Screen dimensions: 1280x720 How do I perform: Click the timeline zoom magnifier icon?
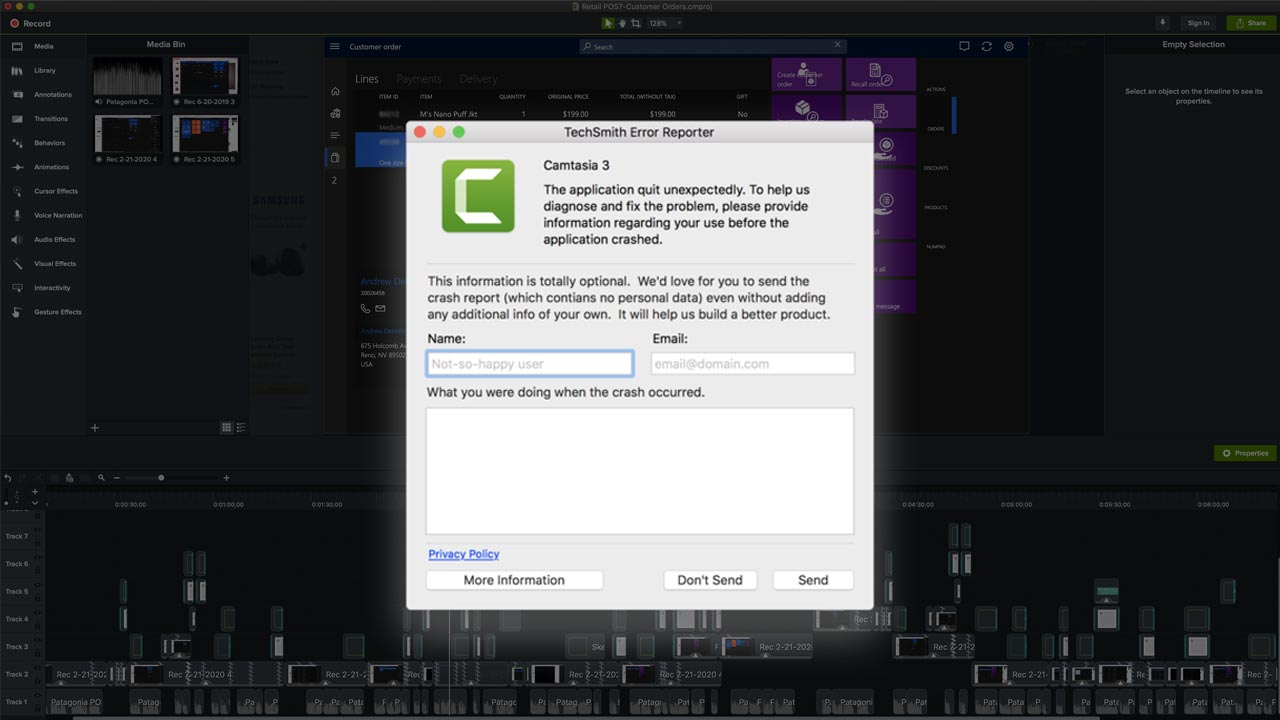point(101,478)
